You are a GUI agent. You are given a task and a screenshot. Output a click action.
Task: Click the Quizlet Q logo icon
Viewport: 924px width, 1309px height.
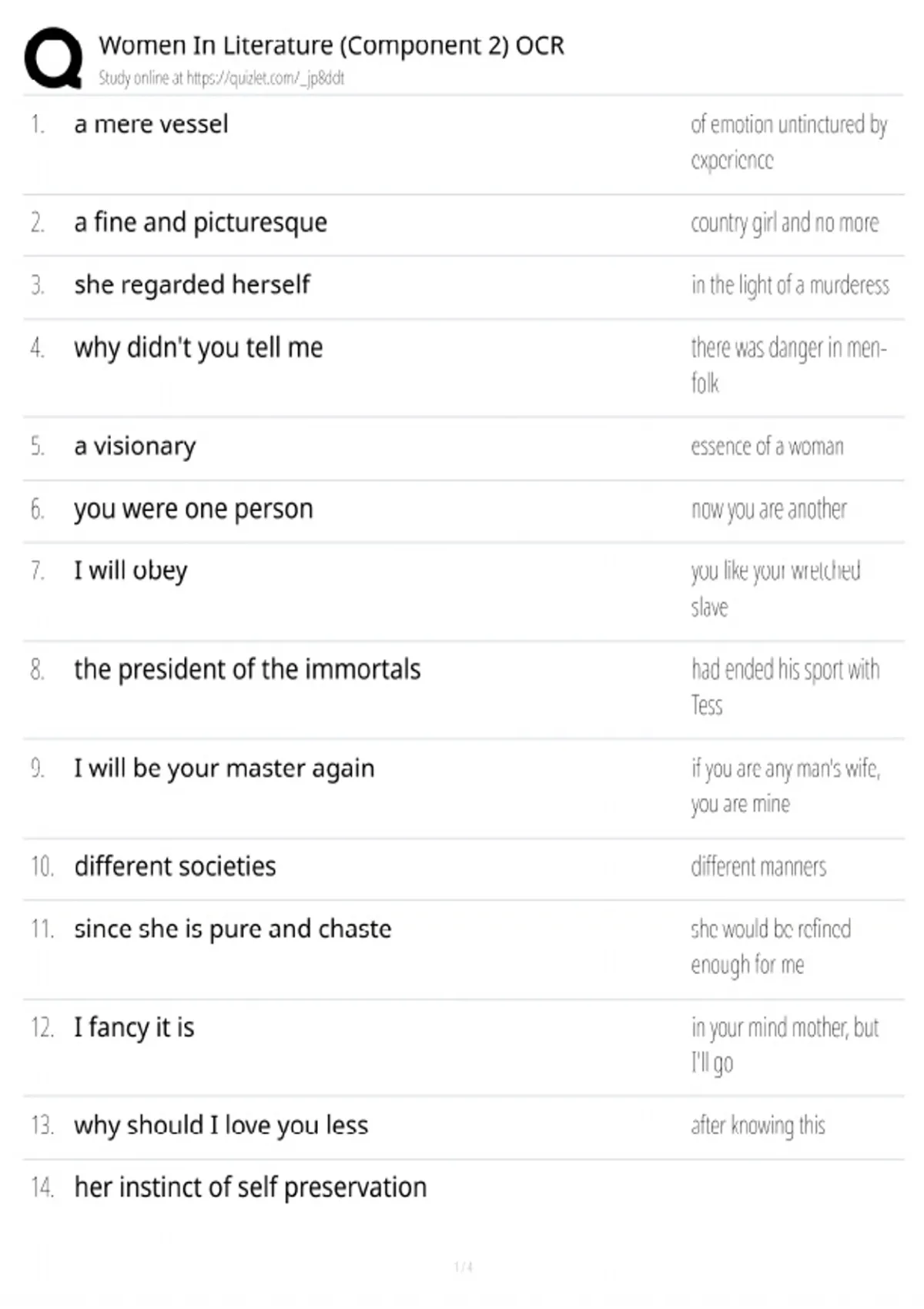[53, 58]
